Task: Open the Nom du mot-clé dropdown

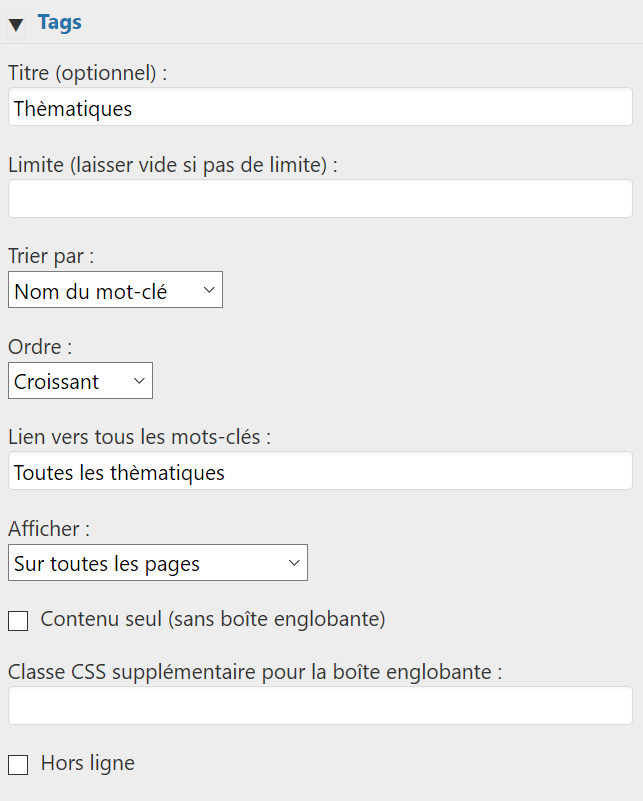Action: pyautogui.click(x=115, y=291)
